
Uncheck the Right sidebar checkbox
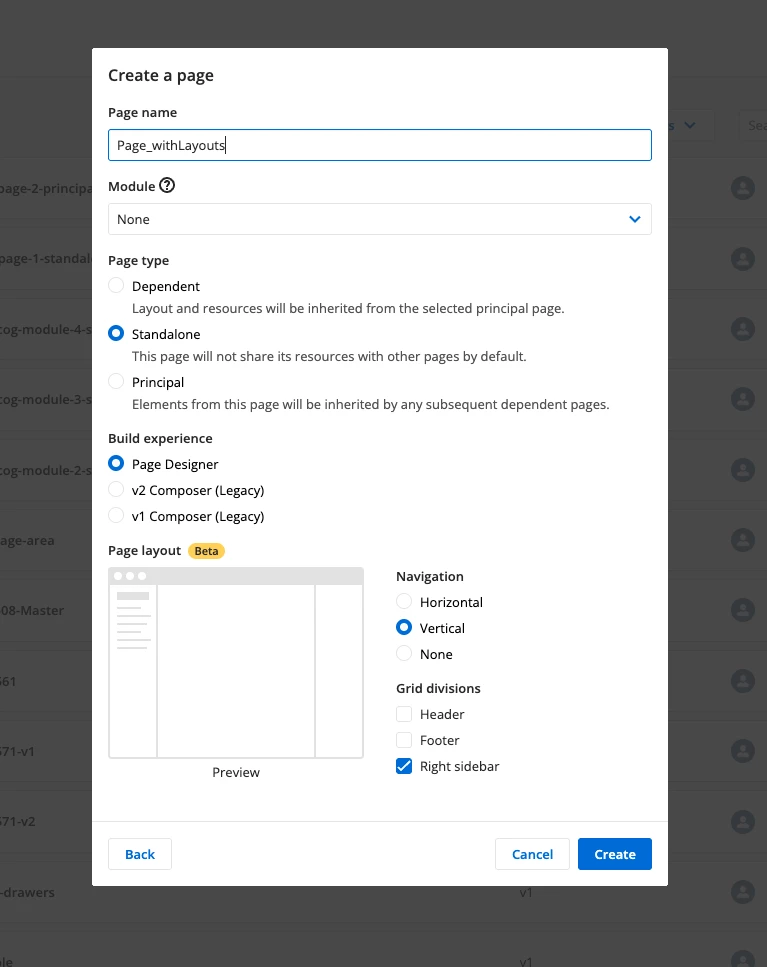click(x=404, y=766)
